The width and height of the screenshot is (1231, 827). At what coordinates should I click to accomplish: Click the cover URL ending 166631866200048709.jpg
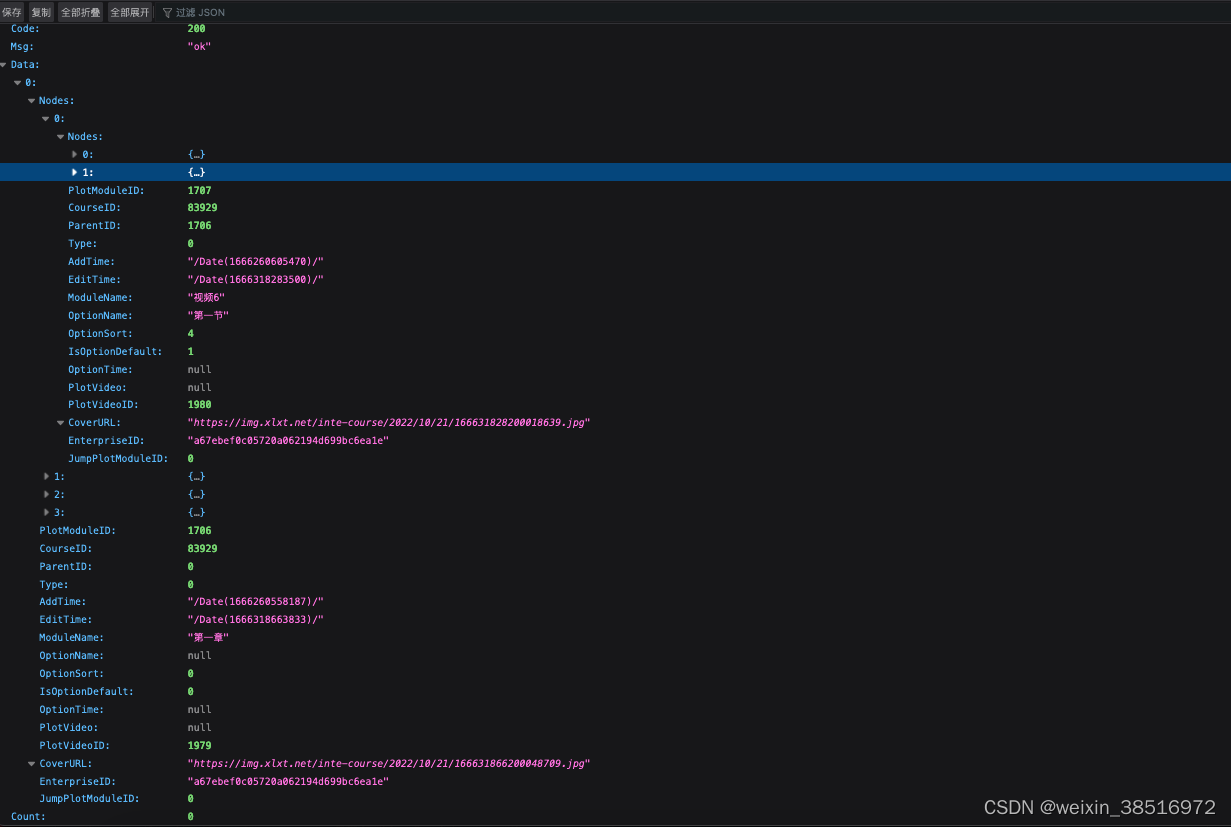[388, 763]
